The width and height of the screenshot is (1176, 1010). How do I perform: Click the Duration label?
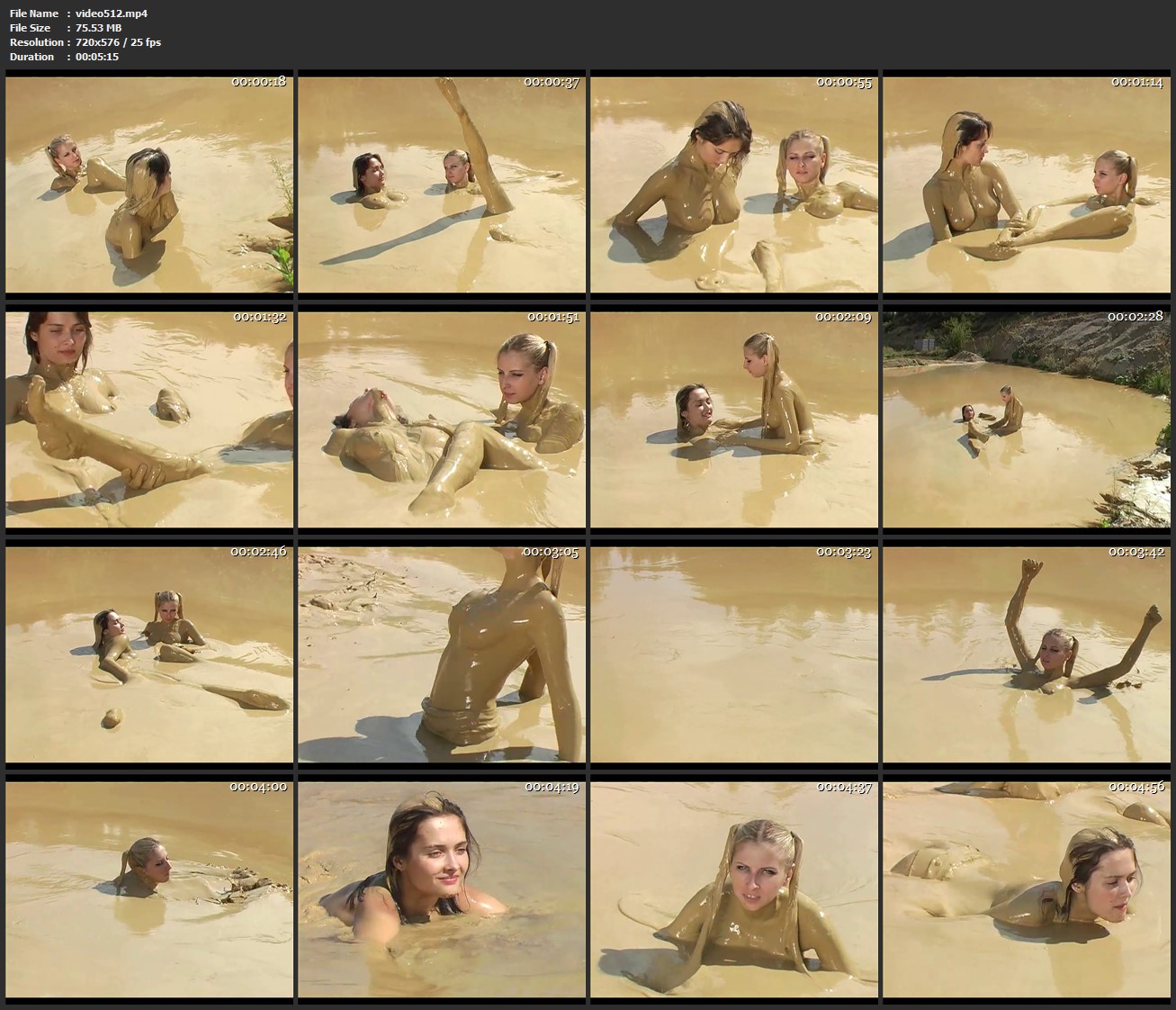(32, 57)
